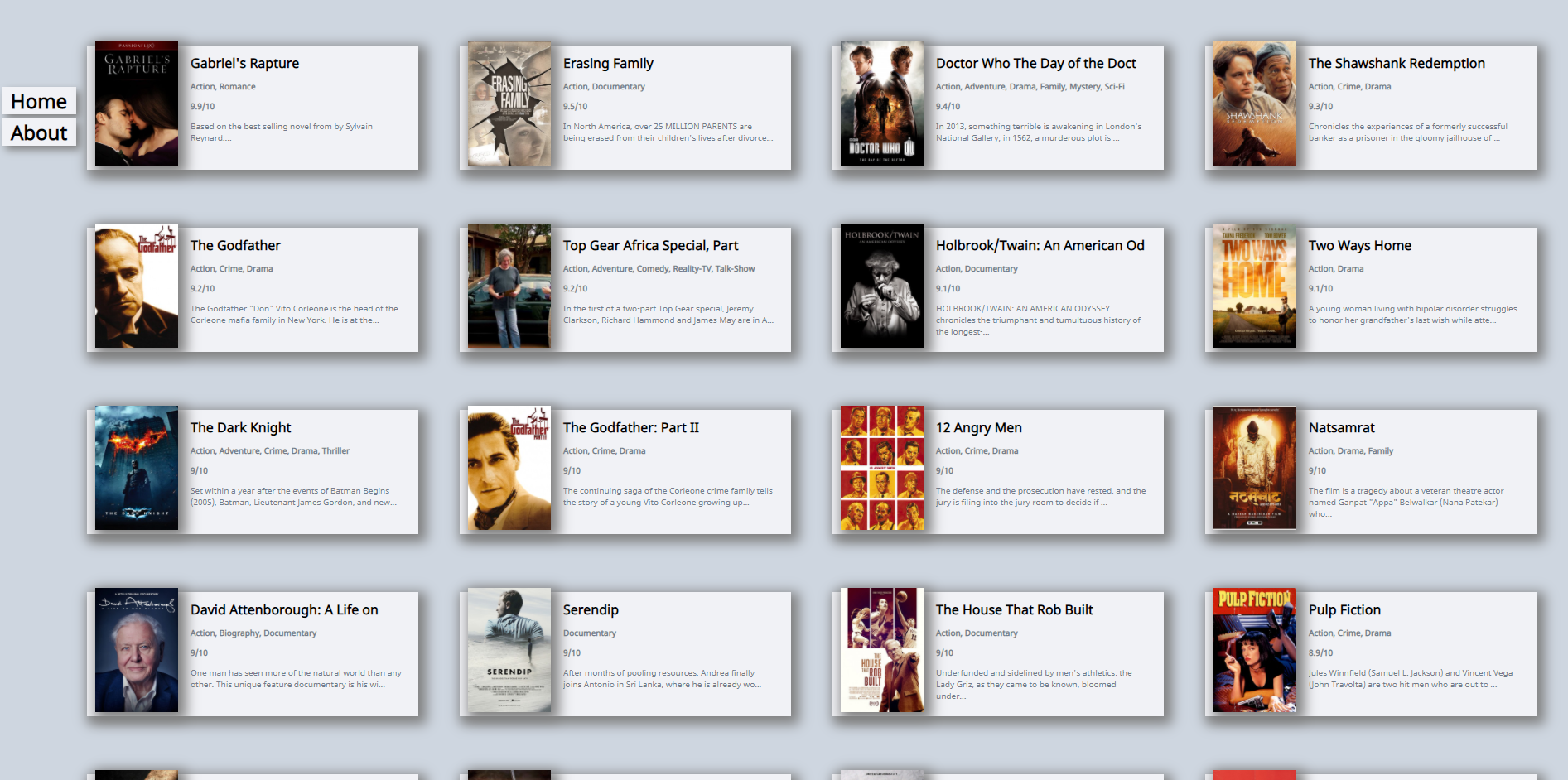1568x780 pixels.
Task: Click The Dark Knight poster thumbnail
Action: [x=137, y=468]
